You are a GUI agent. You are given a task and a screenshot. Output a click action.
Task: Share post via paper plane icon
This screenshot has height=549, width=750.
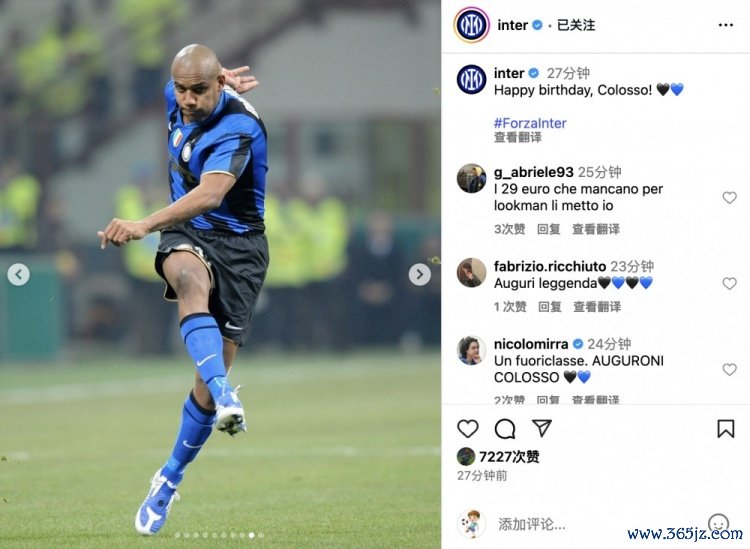coord(541,428)
